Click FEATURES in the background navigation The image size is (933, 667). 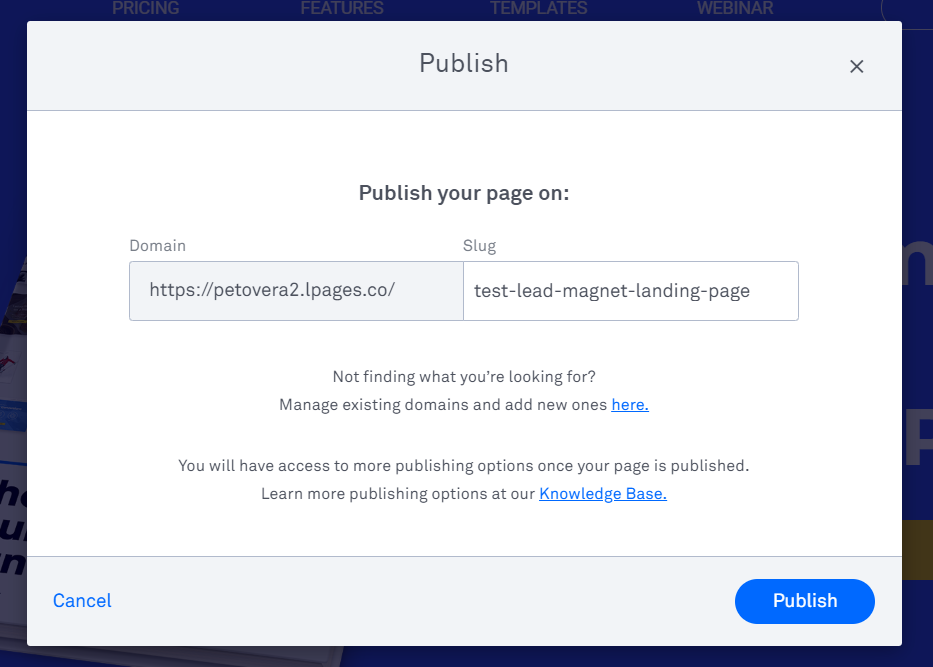tap(341, 9)
